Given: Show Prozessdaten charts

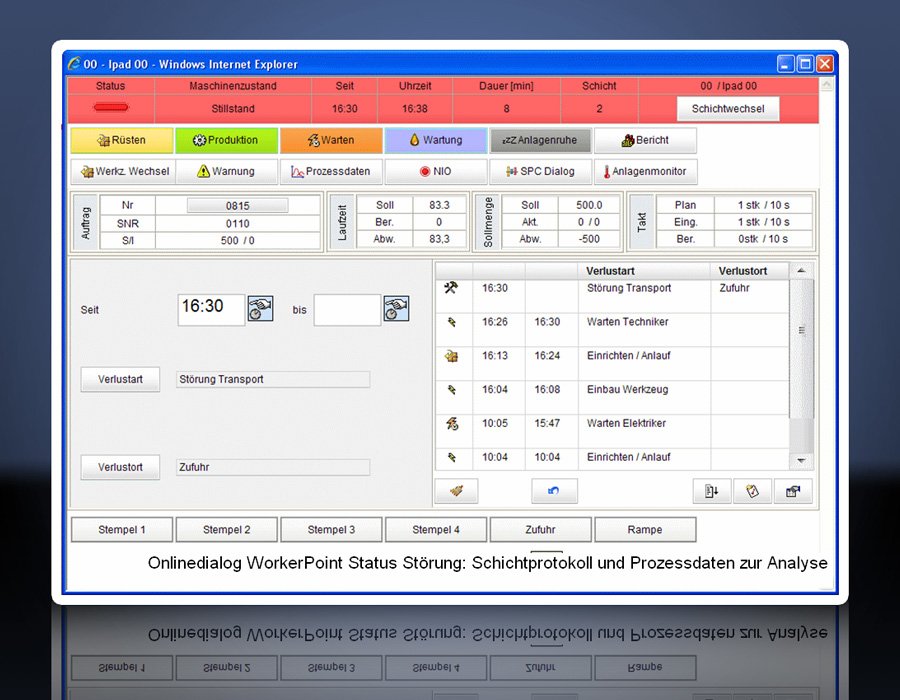Looking at the screenshot, I should tap(331, 172).
